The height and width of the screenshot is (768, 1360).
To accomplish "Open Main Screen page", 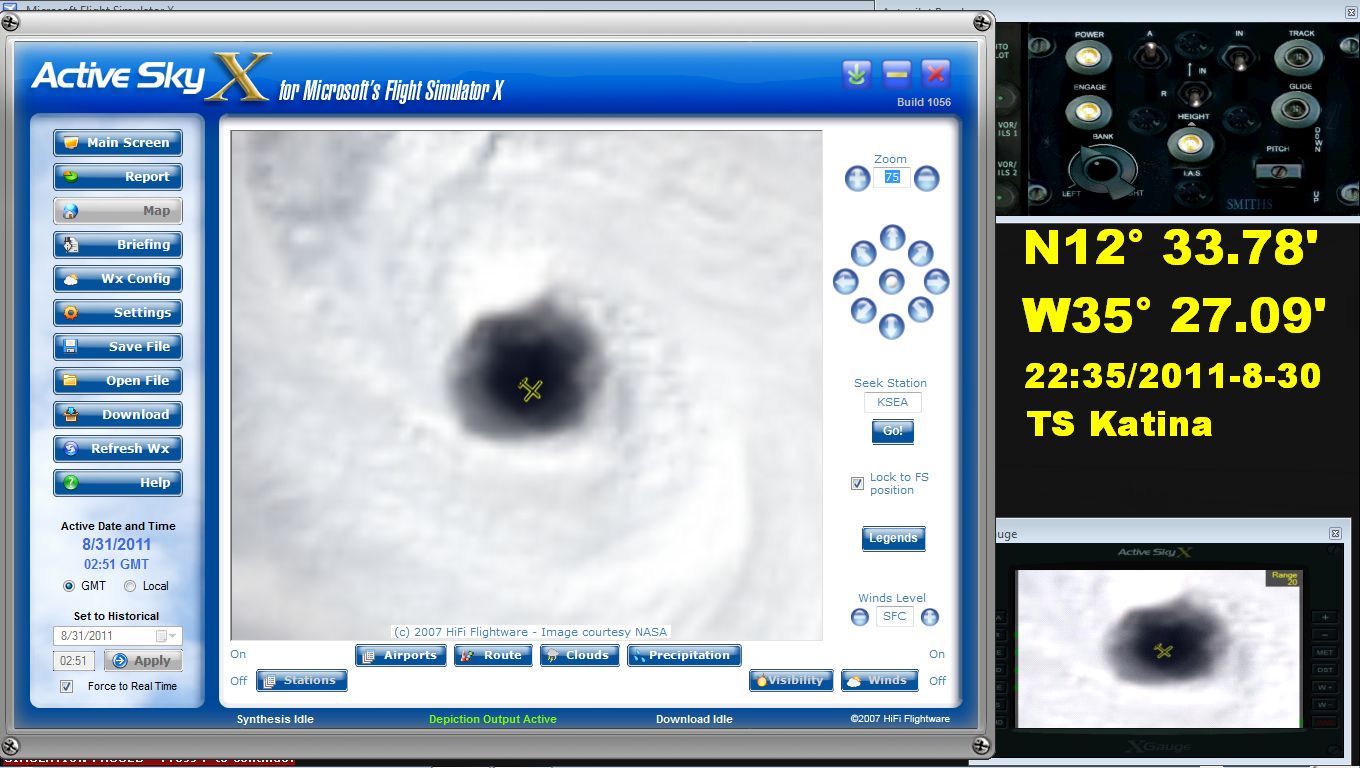I will point(118,143).
